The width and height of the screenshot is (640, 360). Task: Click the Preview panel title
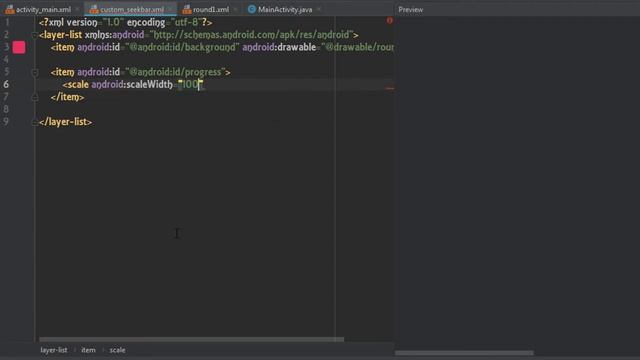click(411, 9)
